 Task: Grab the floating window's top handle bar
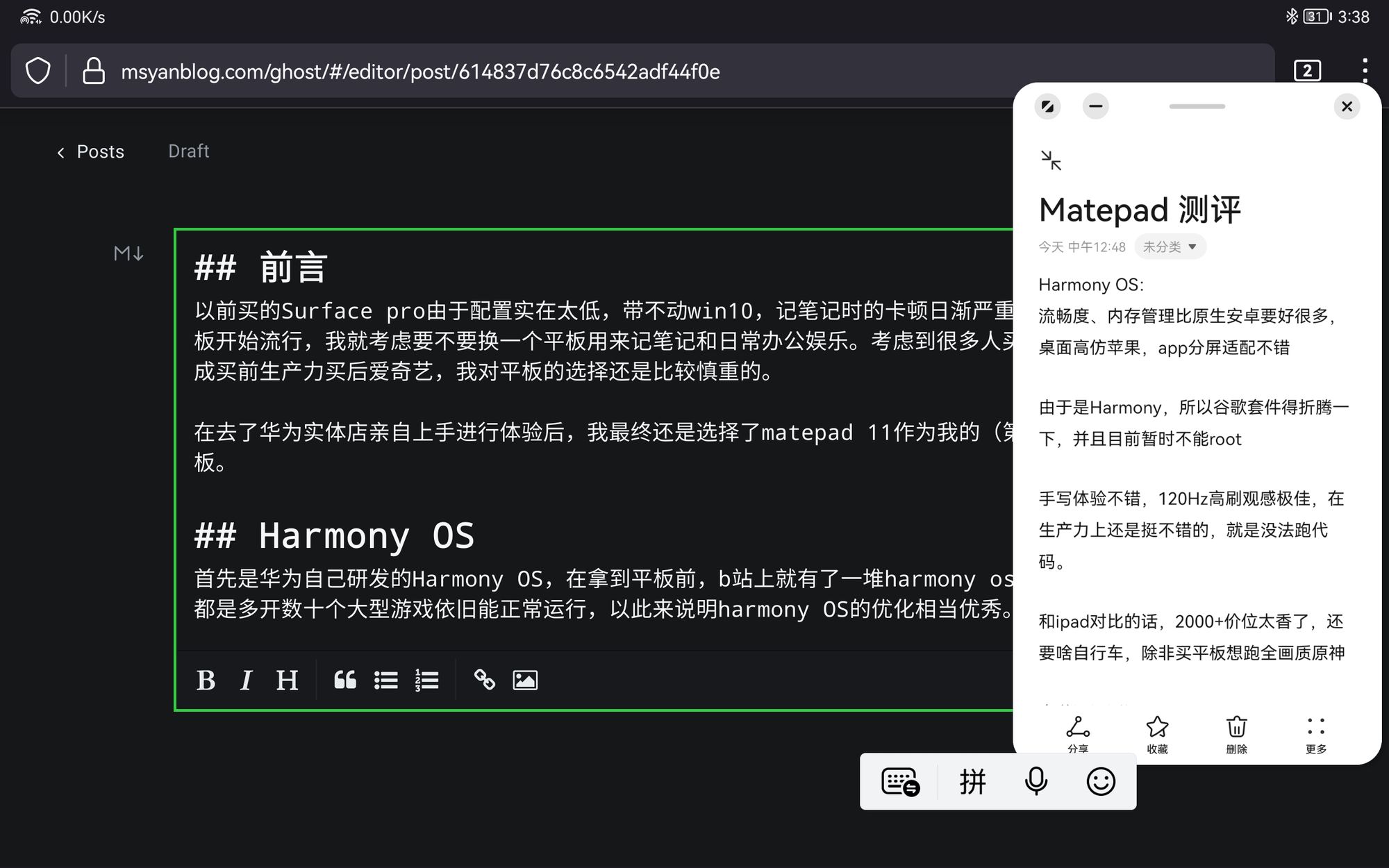(1197, 106)
